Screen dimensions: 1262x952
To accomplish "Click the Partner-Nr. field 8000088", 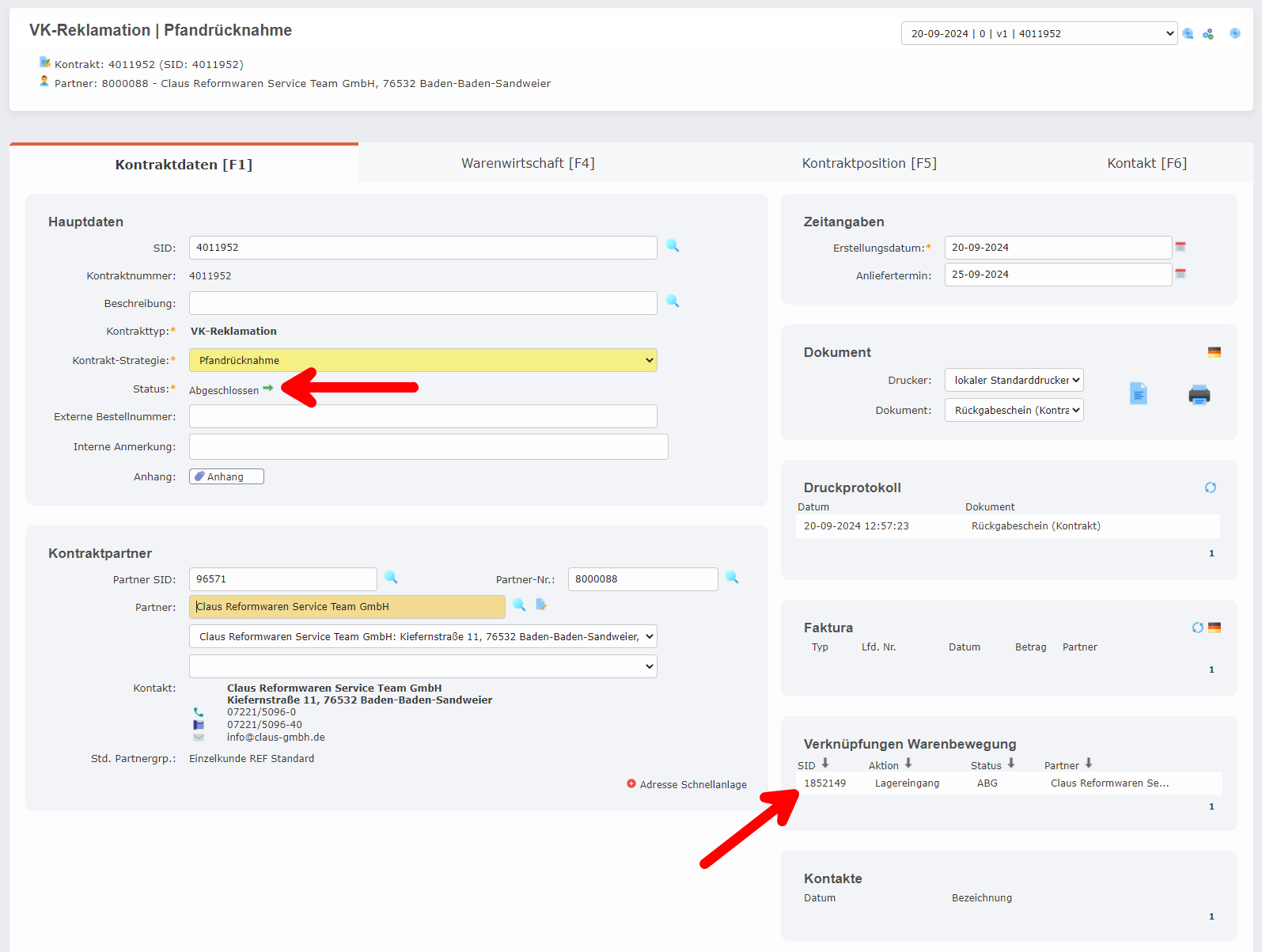I will click(x=642, y=579).
